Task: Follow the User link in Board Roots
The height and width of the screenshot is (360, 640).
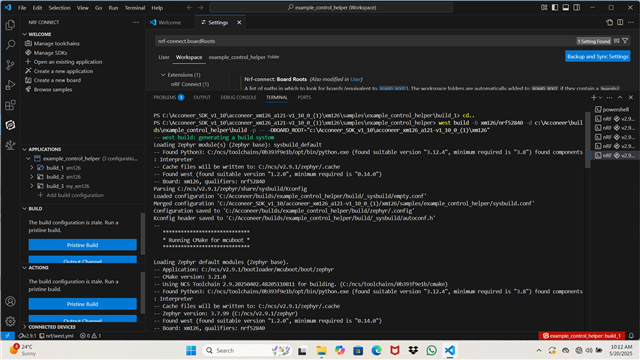Action: pyautogui.click(x=356, y=79)
